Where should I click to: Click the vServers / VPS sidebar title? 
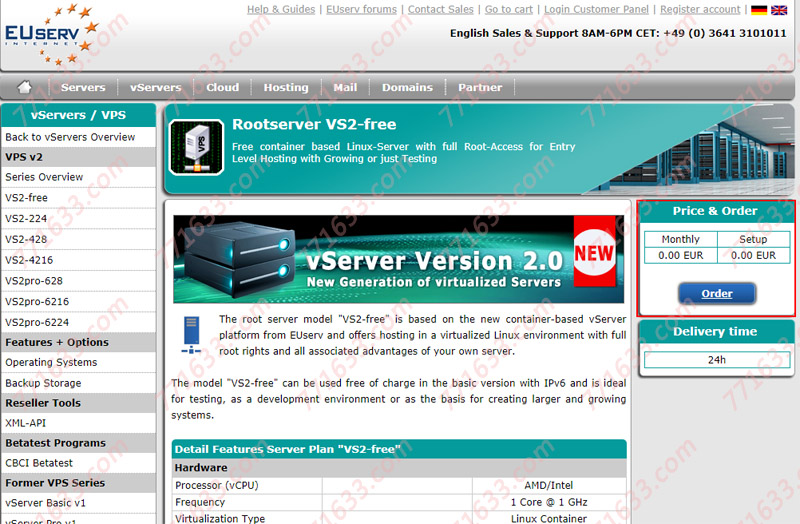pyautogui.click(x=79, y=115)
